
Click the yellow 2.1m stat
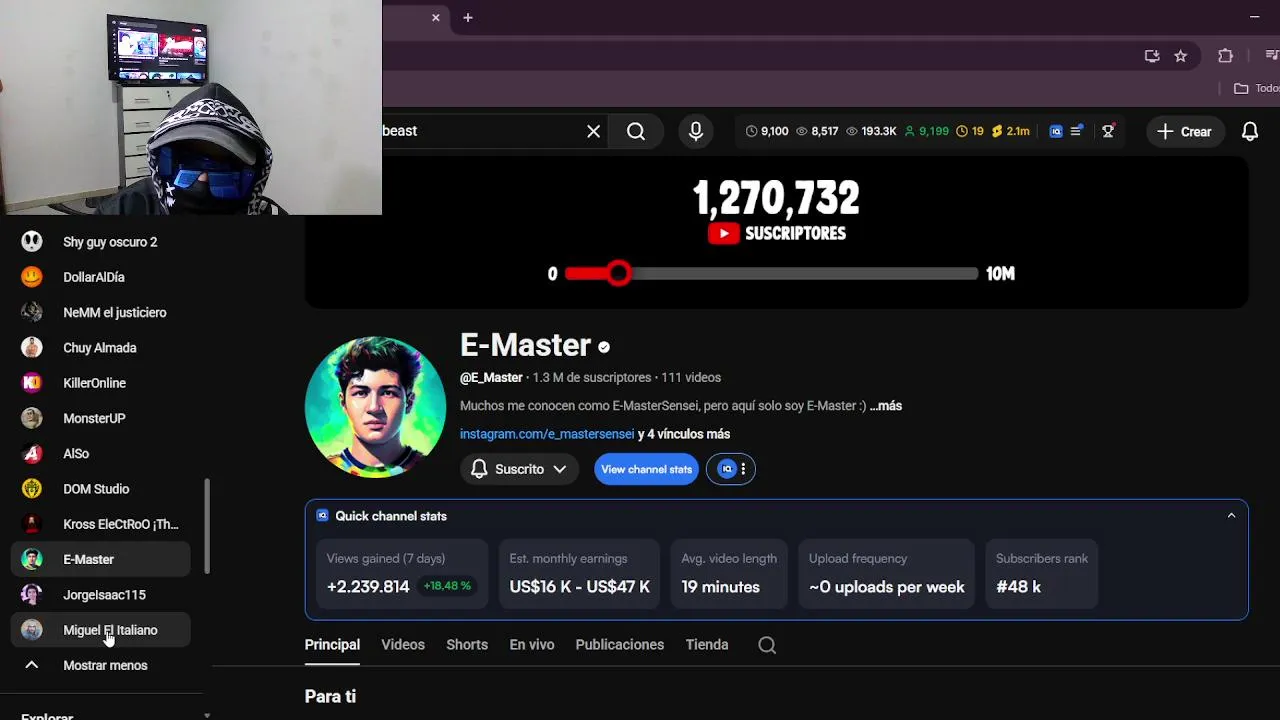click(1010, 131)
